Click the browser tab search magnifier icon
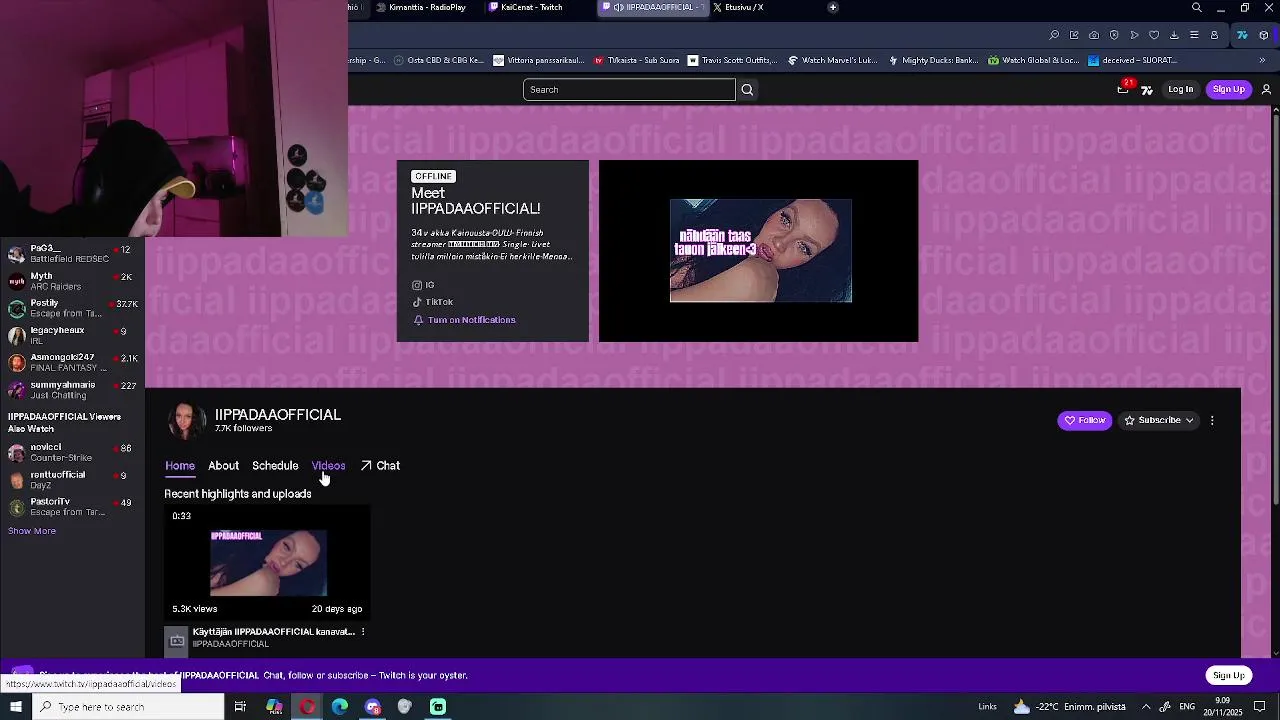 tap(1197, 8)
